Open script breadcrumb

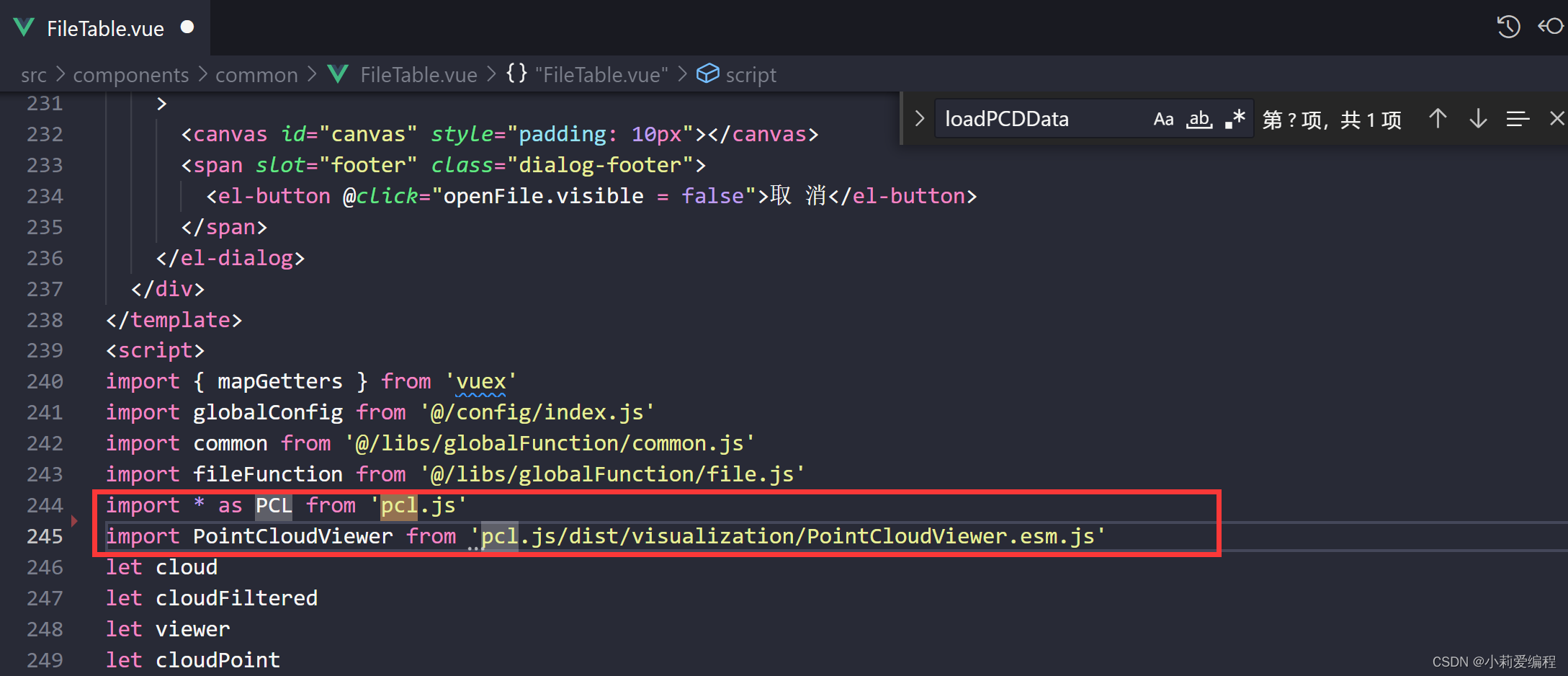coord(751,75)
